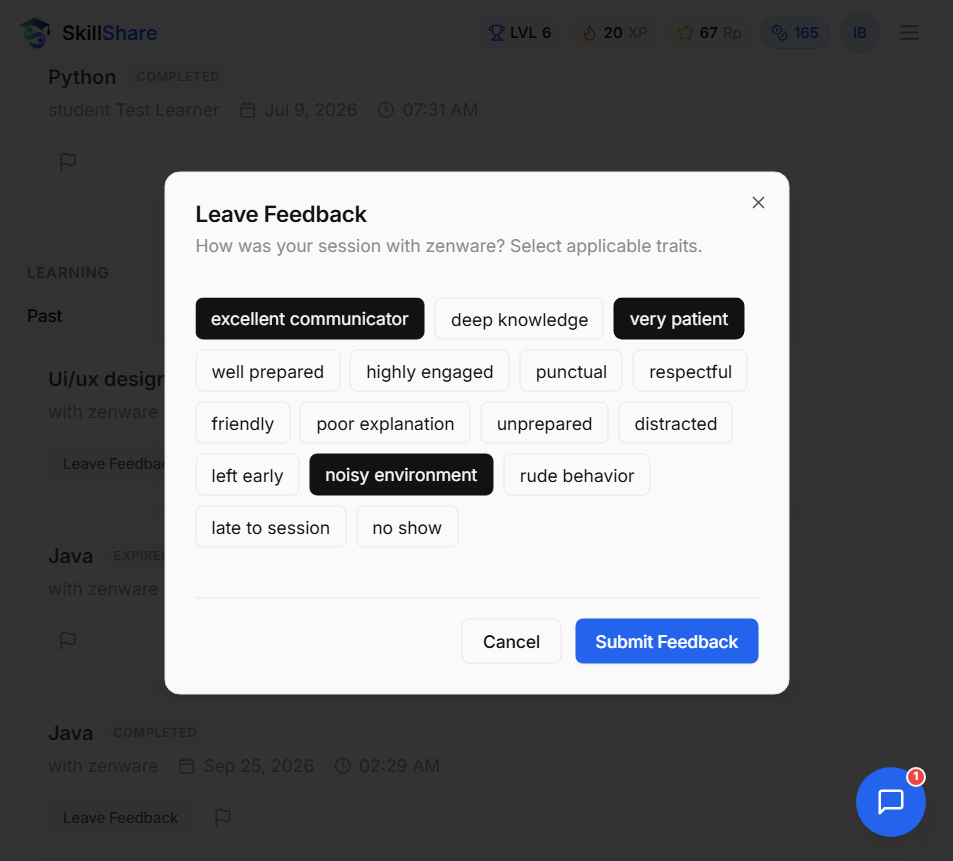Leave feedback for the completed Java session
The image size is (953, 861).
click(120, 818)
